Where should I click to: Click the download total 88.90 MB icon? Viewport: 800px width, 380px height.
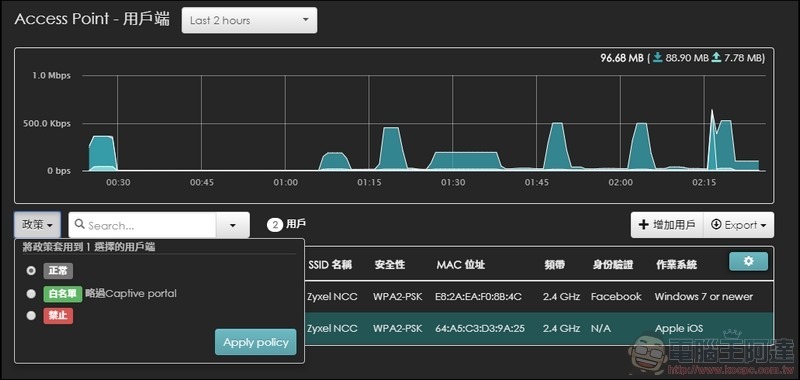658,58
